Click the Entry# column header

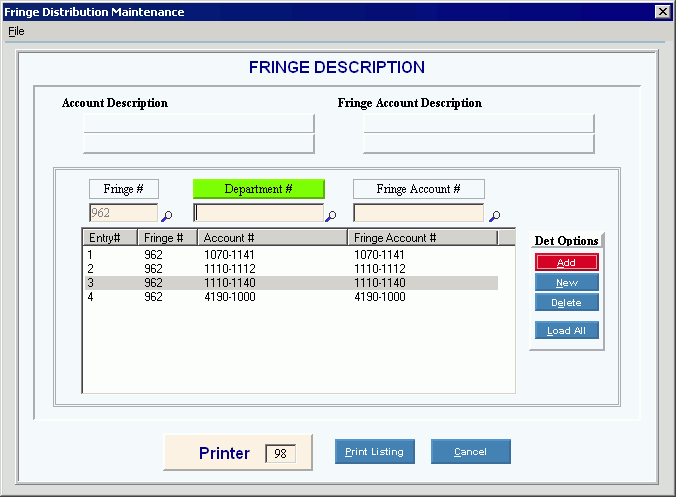[109, 238]
